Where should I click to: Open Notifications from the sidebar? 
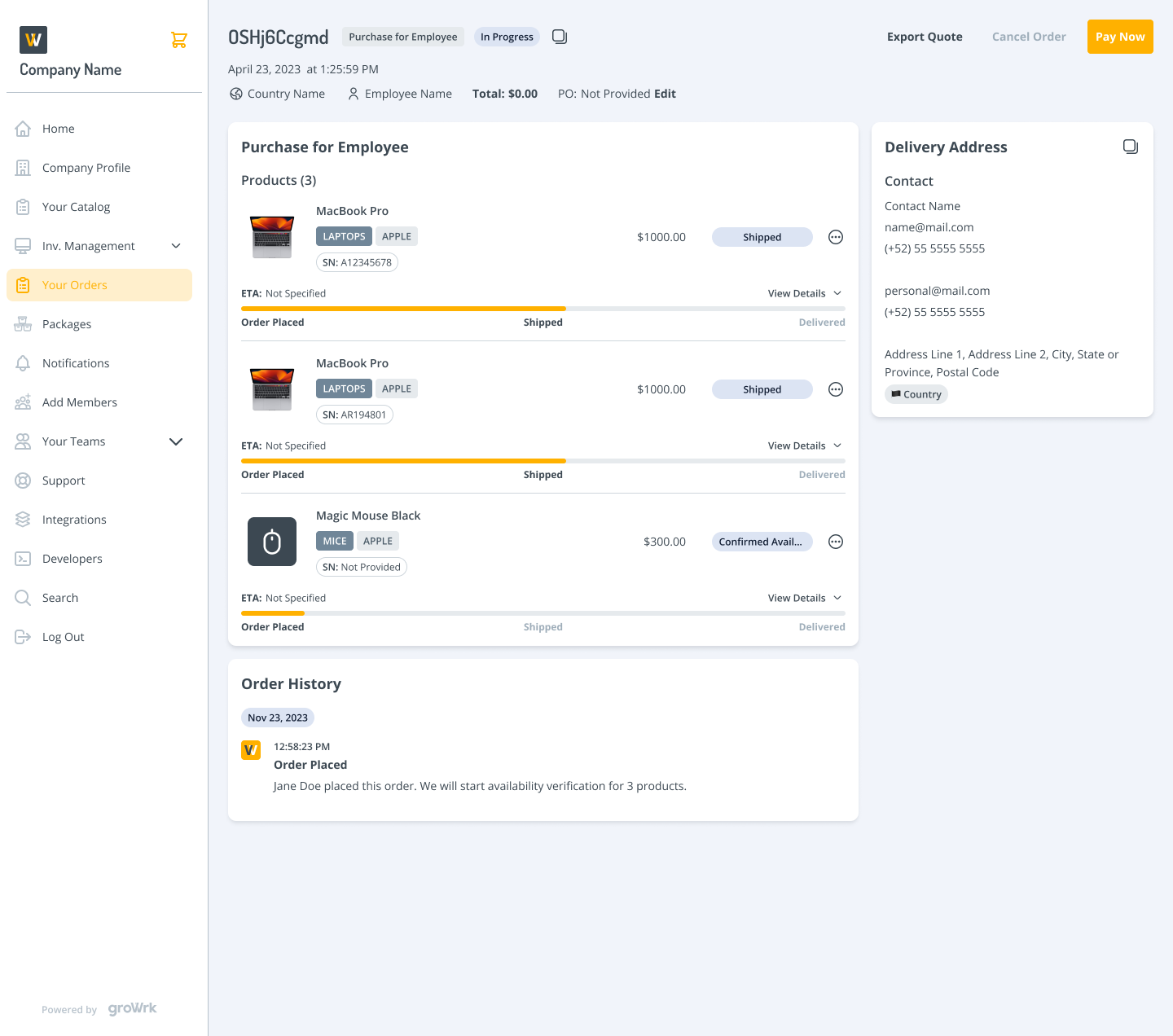[76, 363]
